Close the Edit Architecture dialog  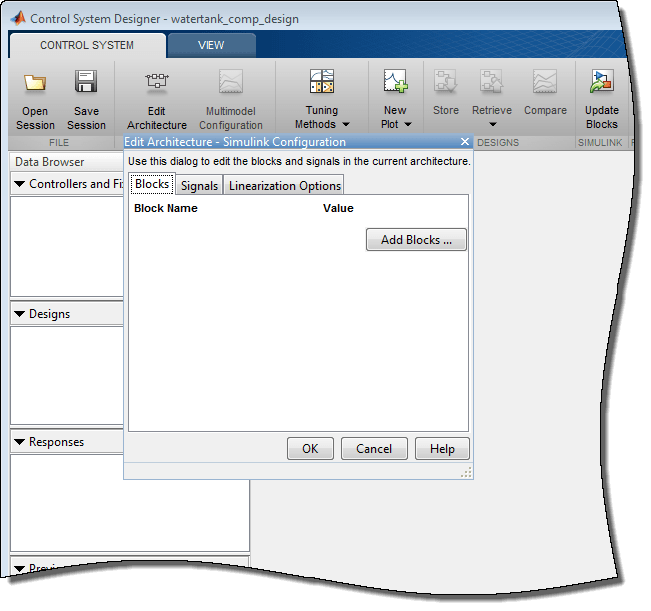click(465, 142)
